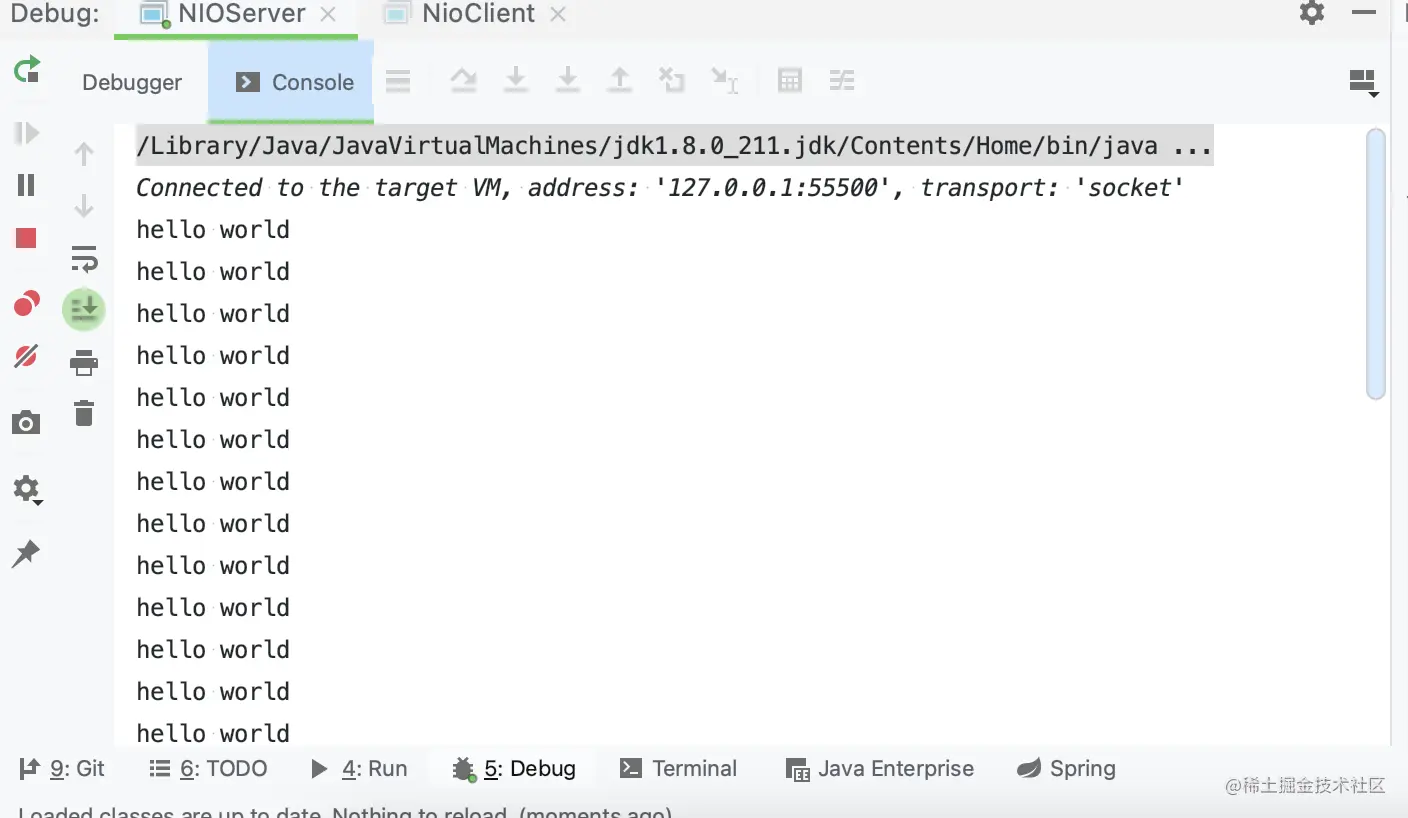Open the 6: TODO tool window

pyautogui.click(x=208, y=768)
